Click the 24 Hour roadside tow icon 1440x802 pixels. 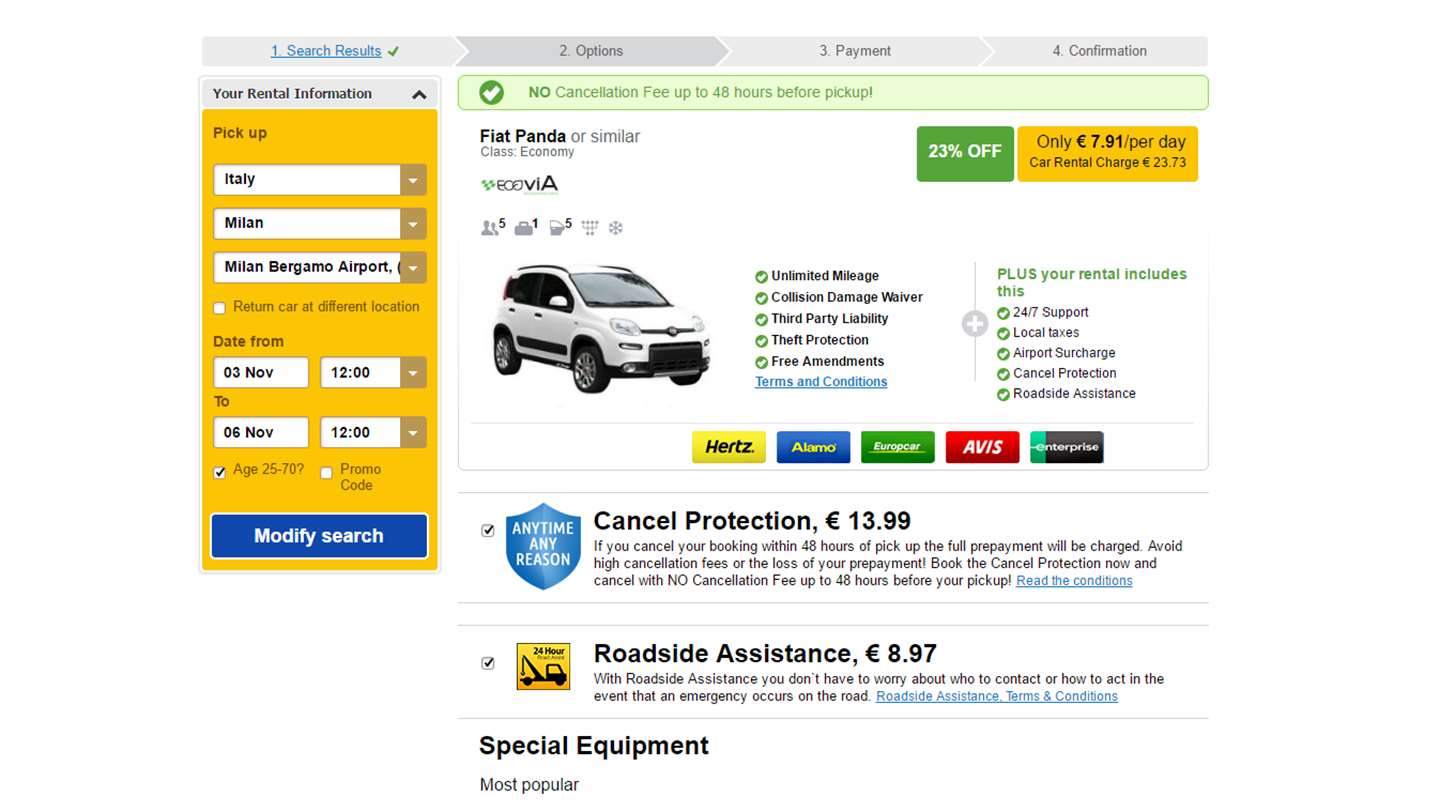[x=543, y=666]
